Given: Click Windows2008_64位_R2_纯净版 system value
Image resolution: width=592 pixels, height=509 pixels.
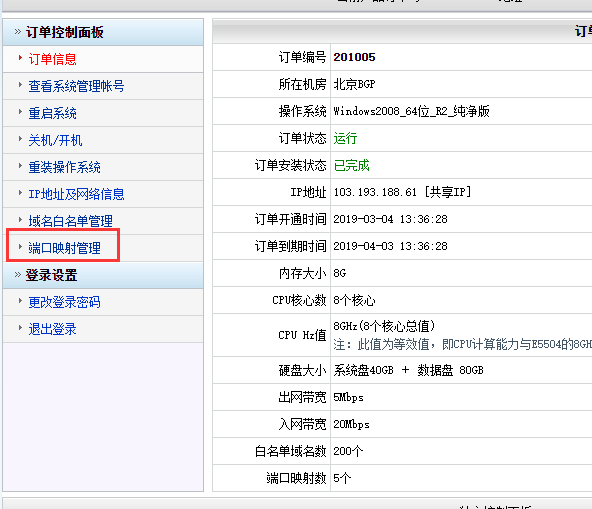Looking at the screenshot, I should (x=411, y=111).
